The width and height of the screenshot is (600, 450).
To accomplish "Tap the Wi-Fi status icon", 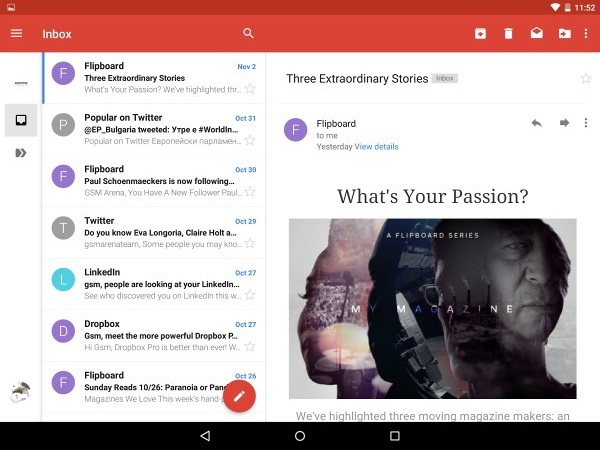I will 555,7.
